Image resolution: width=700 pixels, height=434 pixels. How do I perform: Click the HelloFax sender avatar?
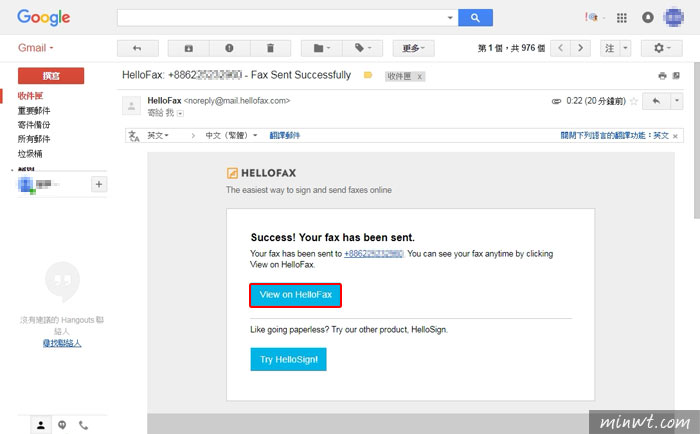point(132,106)
